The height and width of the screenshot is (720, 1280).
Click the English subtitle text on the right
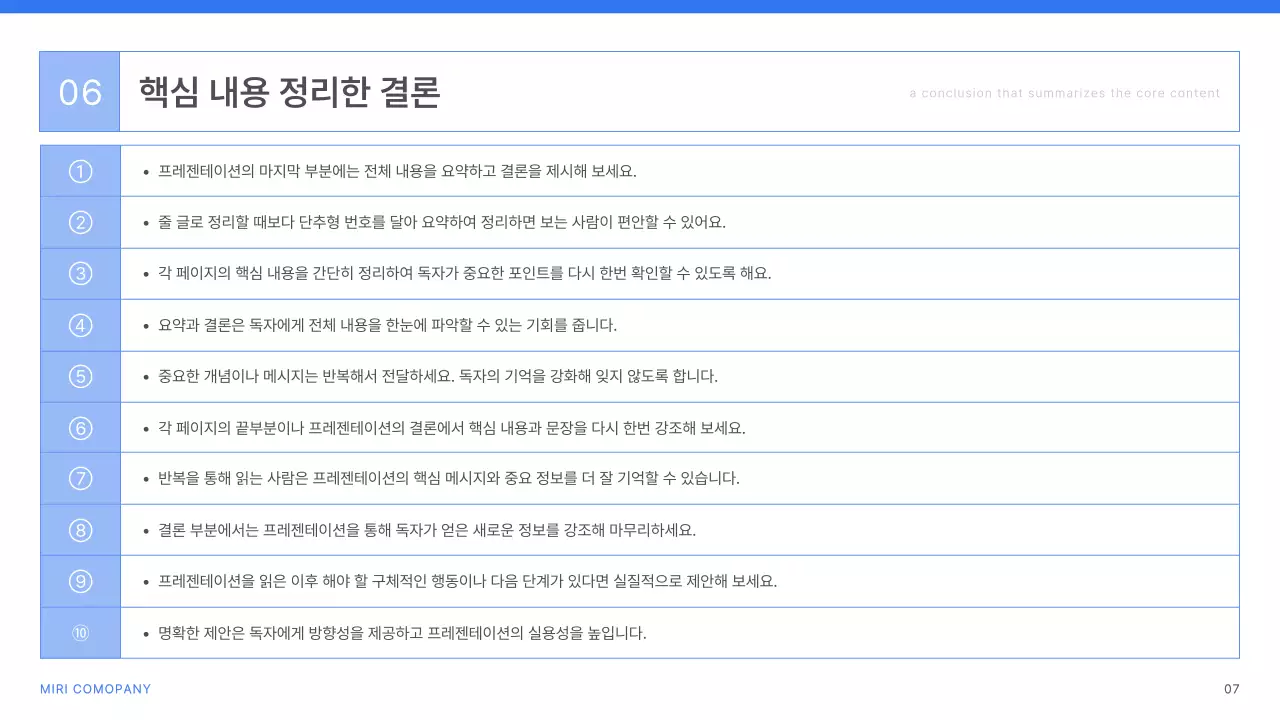(x=1063, y=93)
